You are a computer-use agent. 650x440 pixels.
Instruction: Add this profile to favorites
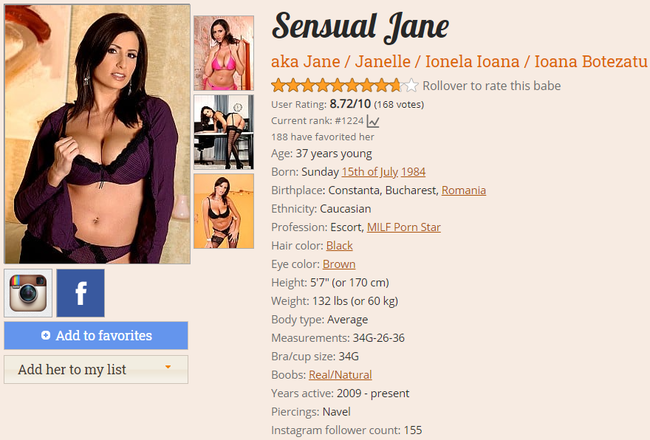click(96, 335)
